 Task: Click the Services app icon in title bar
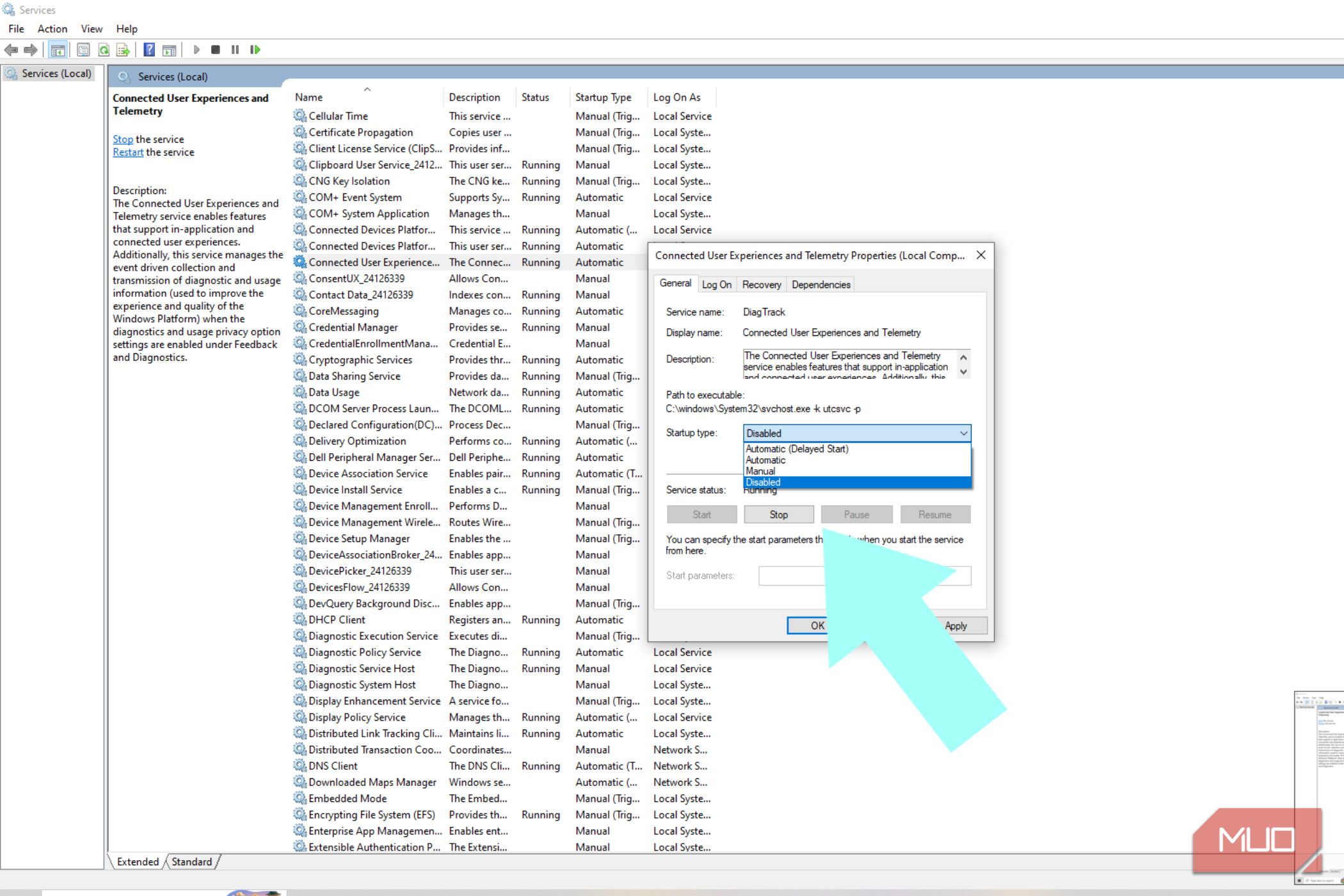(x=8, y=10)
